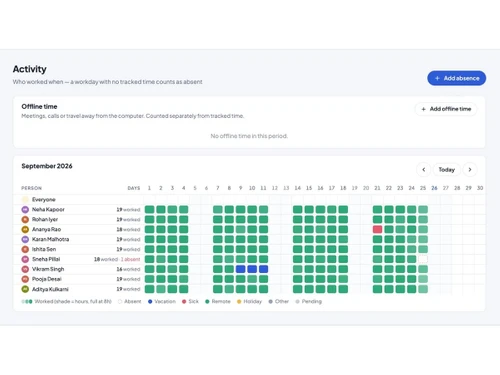
Task: Click the Sick legend entry
Action: pos(190,301)
